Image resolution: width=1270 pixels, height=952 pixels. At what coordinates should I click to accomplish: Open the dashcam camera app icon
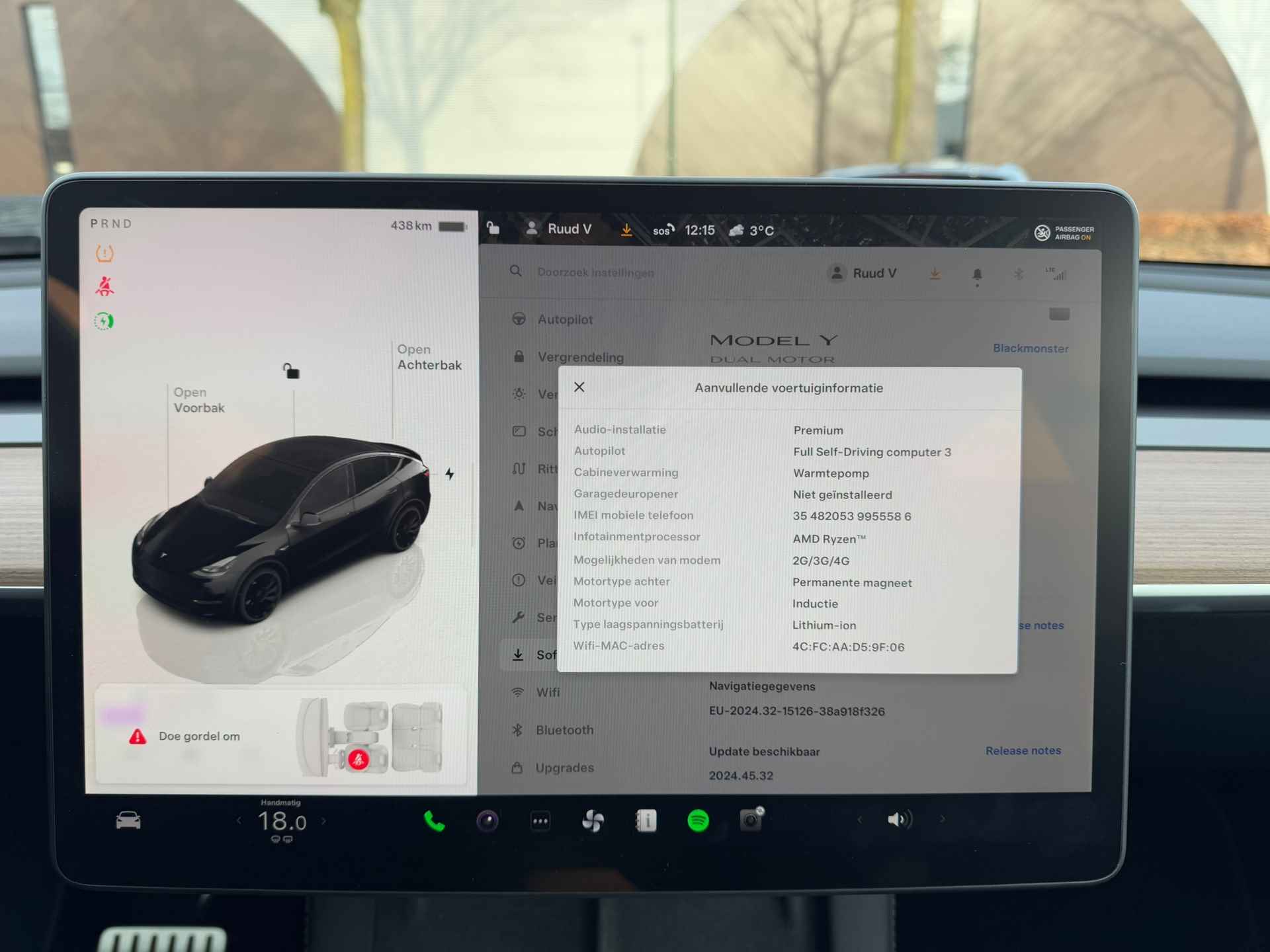tap(487, 821)
